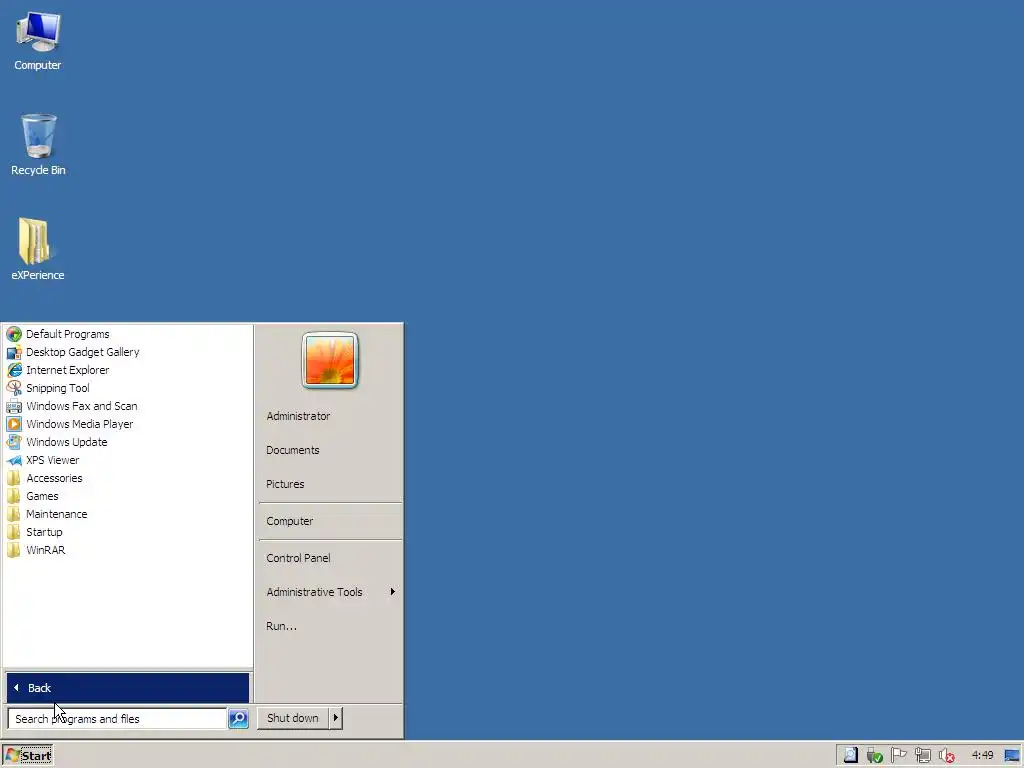
Task: Open the Computer desktop icon
Action: pos(38,40)
